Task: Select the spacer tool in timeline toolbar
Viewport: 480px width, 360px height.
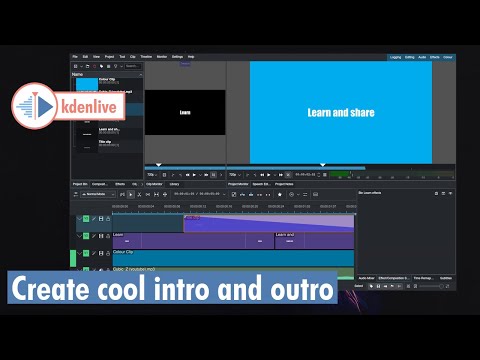Action: (x=148, y=194)
